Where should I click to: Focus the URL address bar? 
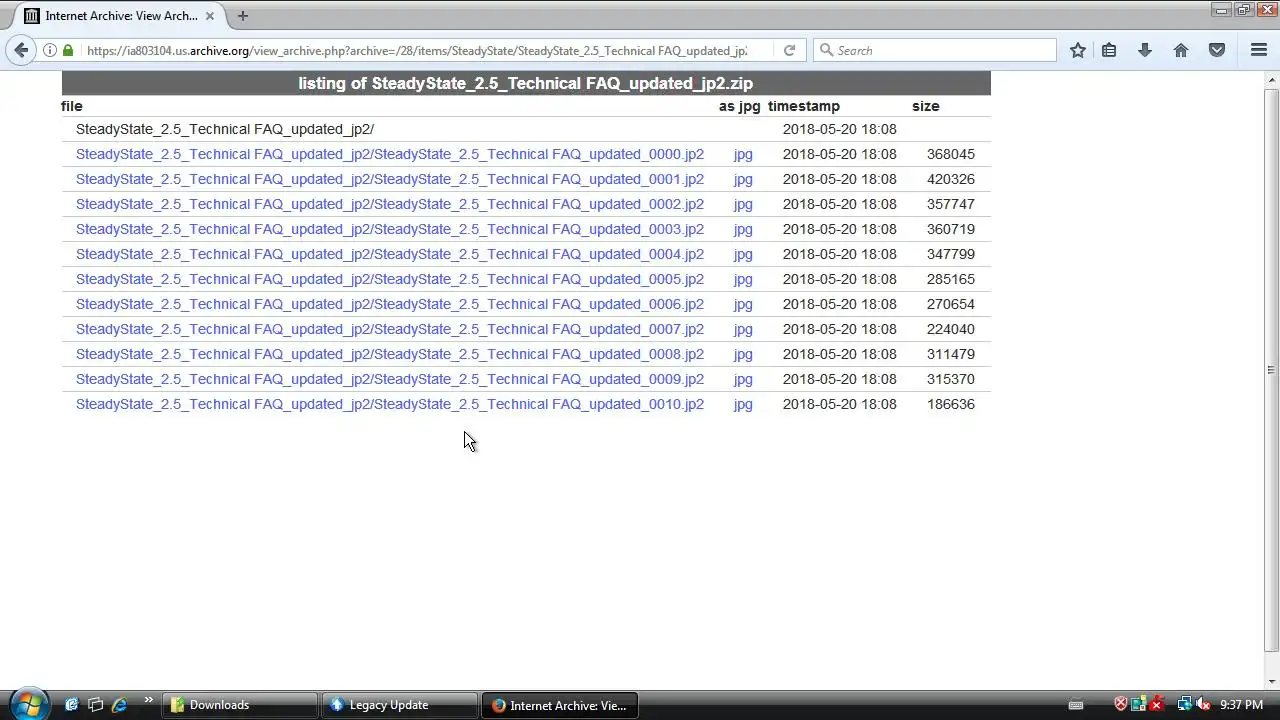(x=416, y=50)
